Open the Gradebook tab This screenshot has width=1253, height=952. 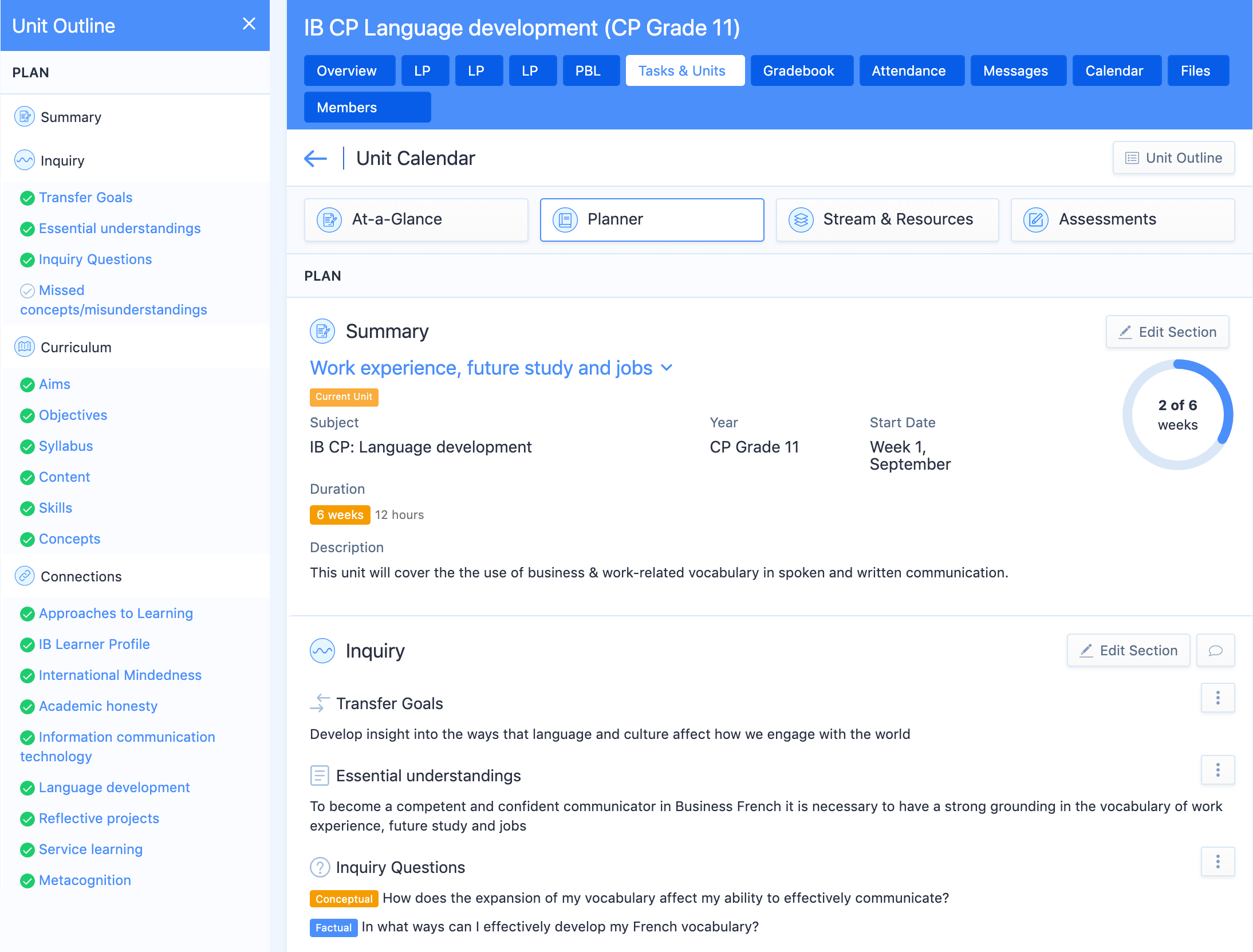[x=801, y=70]
